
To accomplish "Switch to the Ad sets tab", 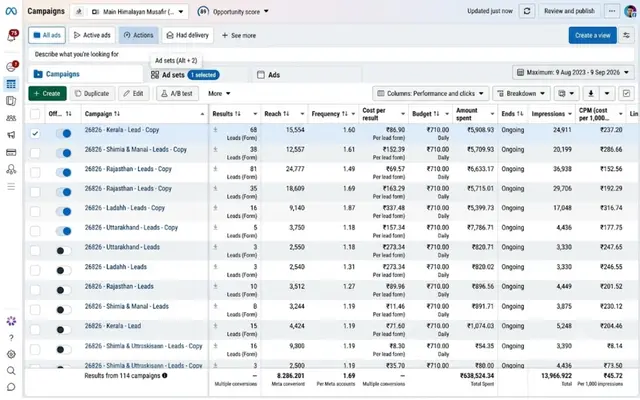I will [196, 75].
